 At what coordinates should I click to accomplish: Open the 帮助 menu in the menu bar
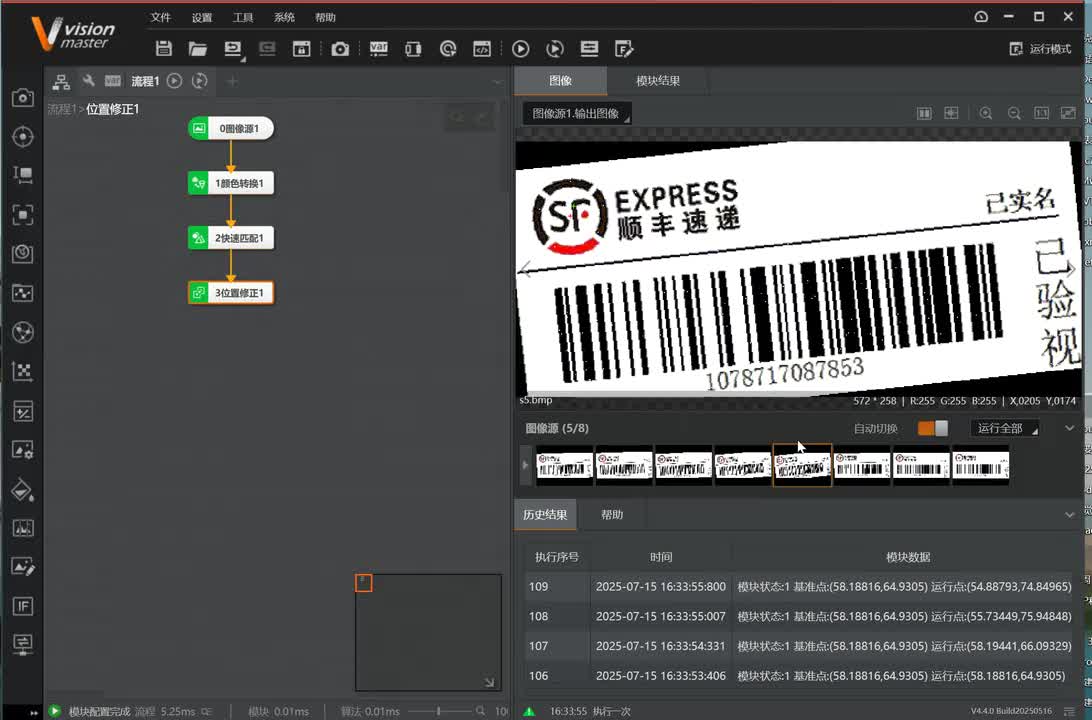click(325, 17)
